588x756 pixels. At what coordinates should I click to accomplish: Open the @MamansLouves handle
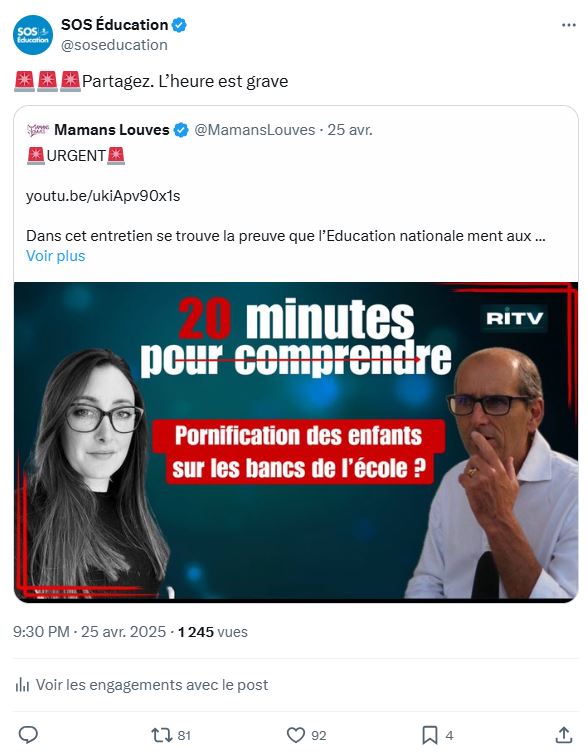[x=254, y=130]
